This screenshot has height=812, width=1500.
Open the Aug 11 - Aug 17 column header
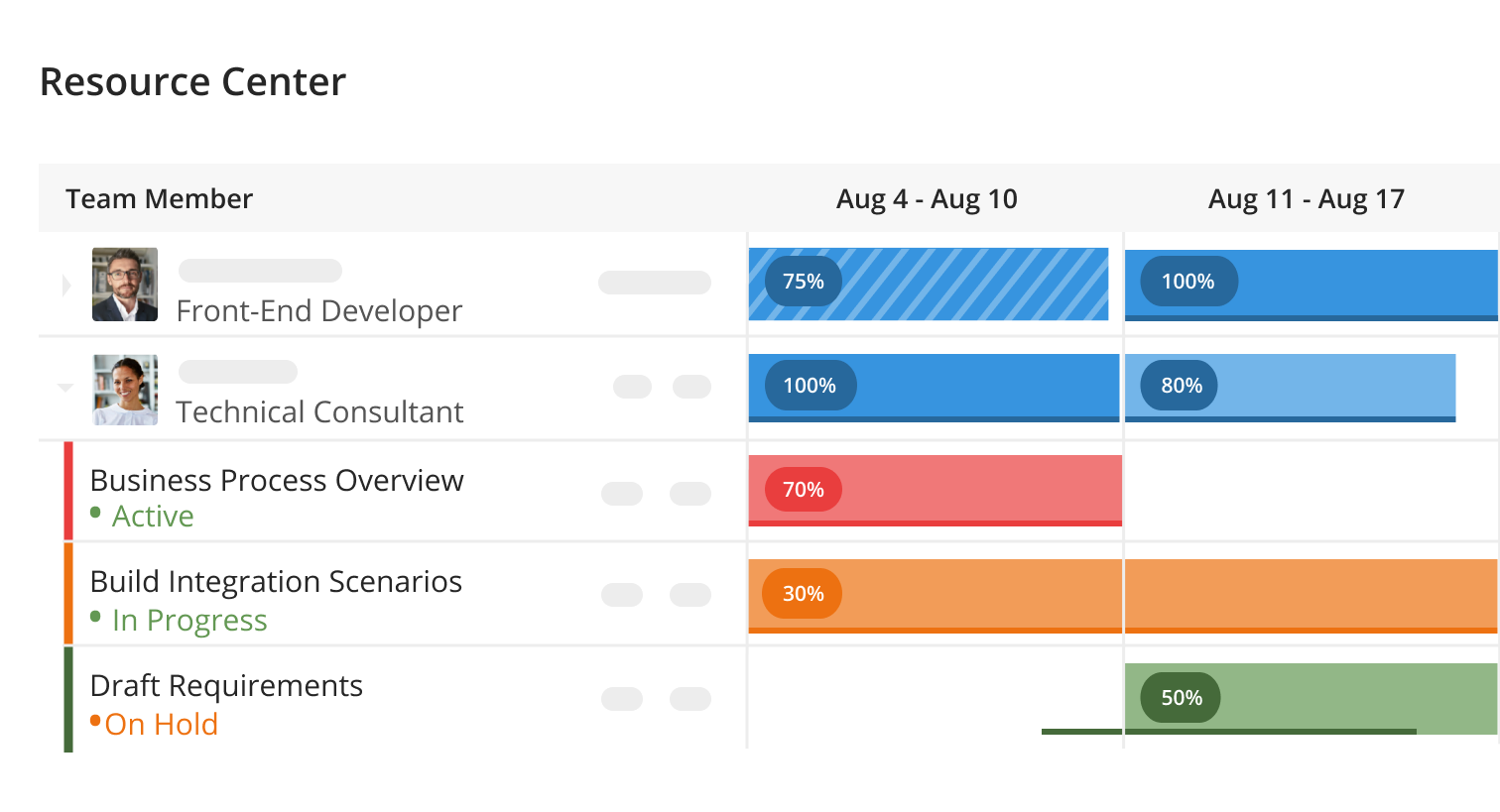click(1307, 199)
